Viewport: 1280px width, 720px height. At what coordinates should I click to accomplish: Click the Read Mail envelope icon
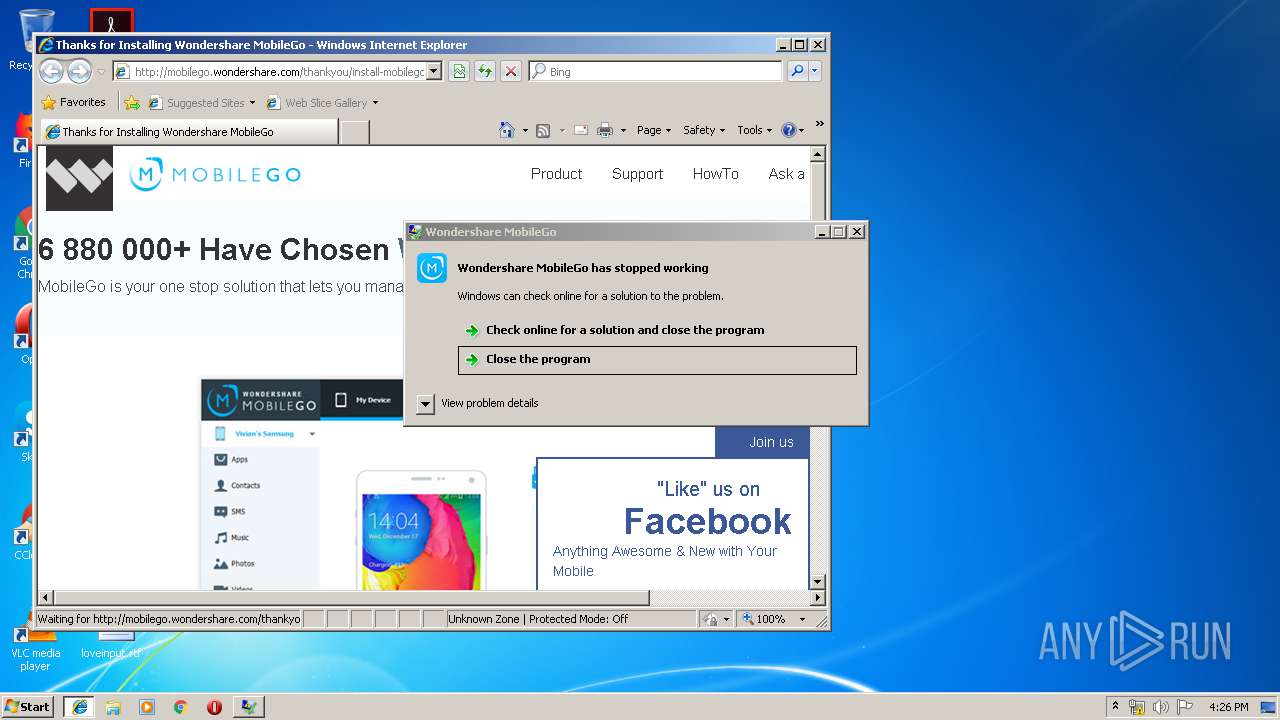580,130
